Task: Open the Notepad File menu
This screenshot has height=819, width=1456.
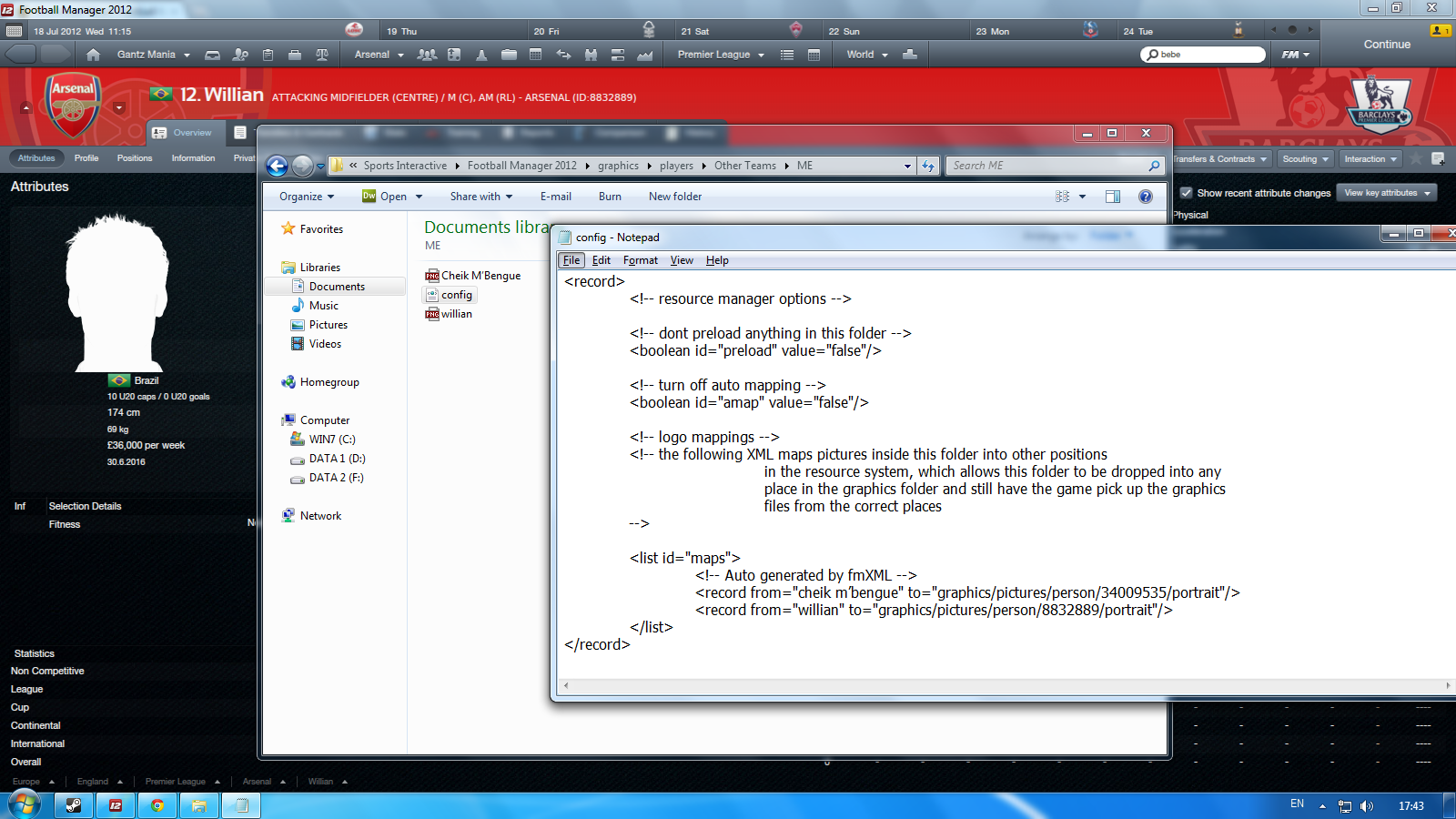Action: pyautogui.click(x=571, y=260)
